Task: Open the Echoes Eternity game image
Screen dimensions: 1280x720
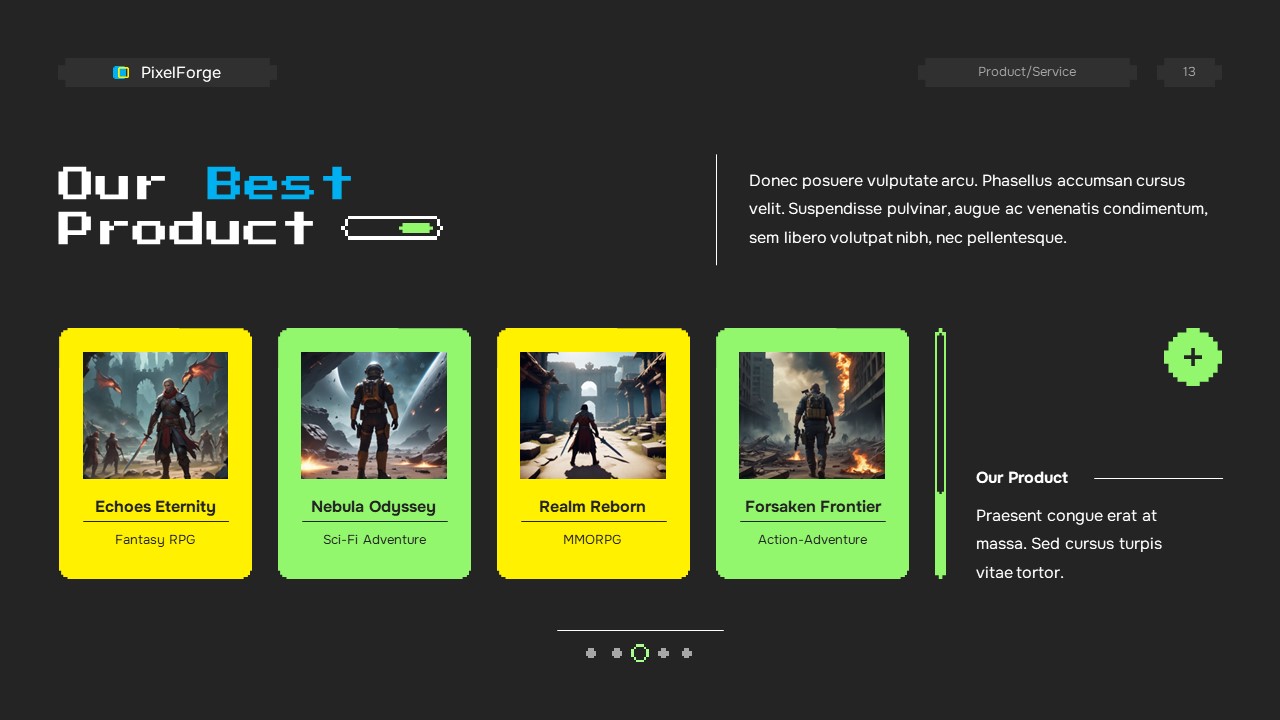Action: (x=155, y=415)
